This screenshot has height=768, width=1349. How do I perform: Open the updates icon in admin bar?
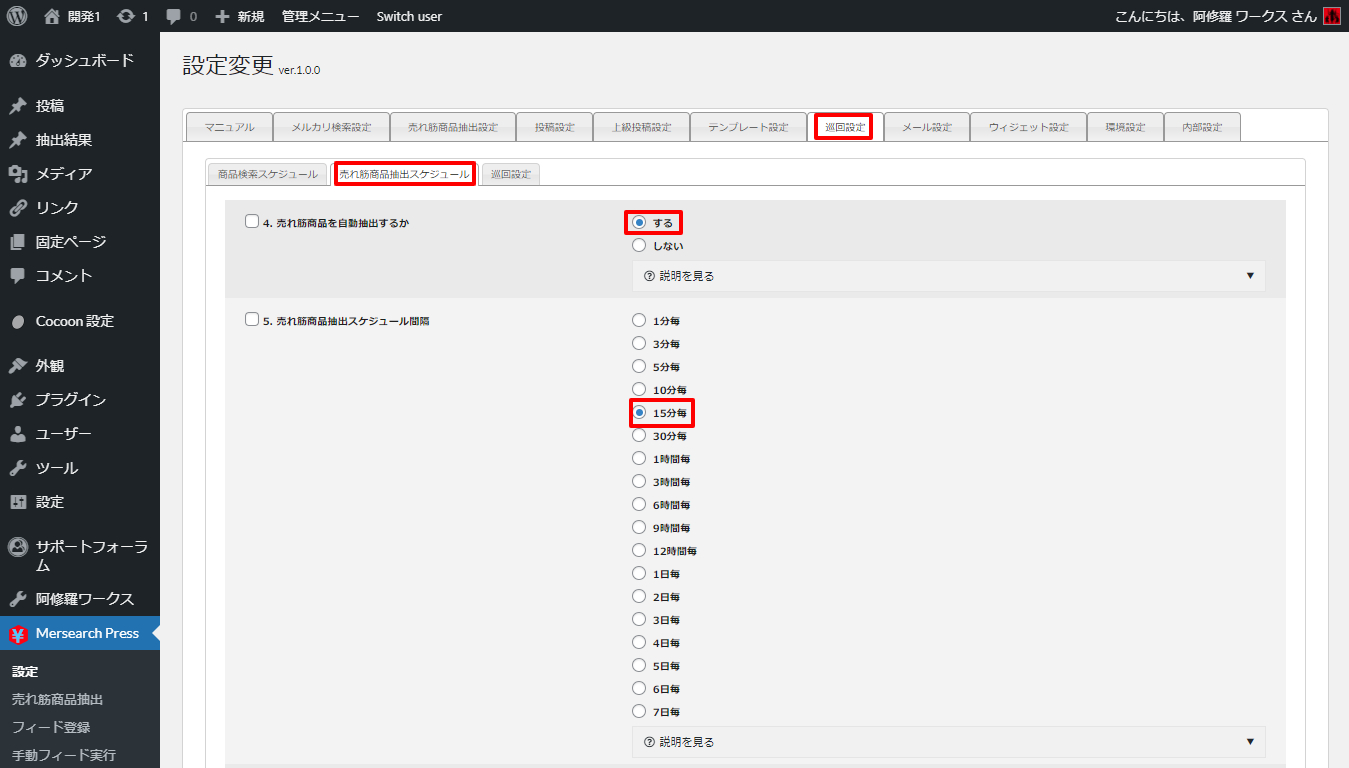(x=125, y=16)
